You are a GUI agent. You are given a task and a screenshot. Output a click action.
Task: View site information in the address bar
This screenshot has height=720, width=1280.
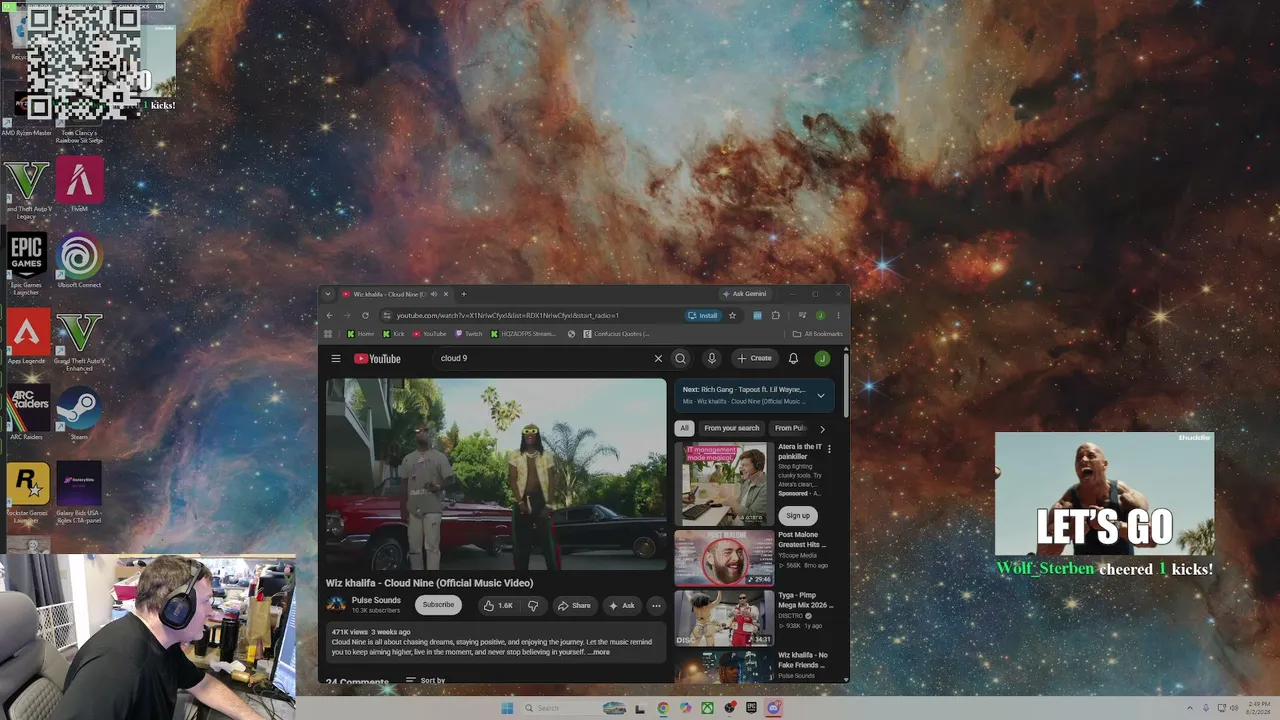[386, 316]
